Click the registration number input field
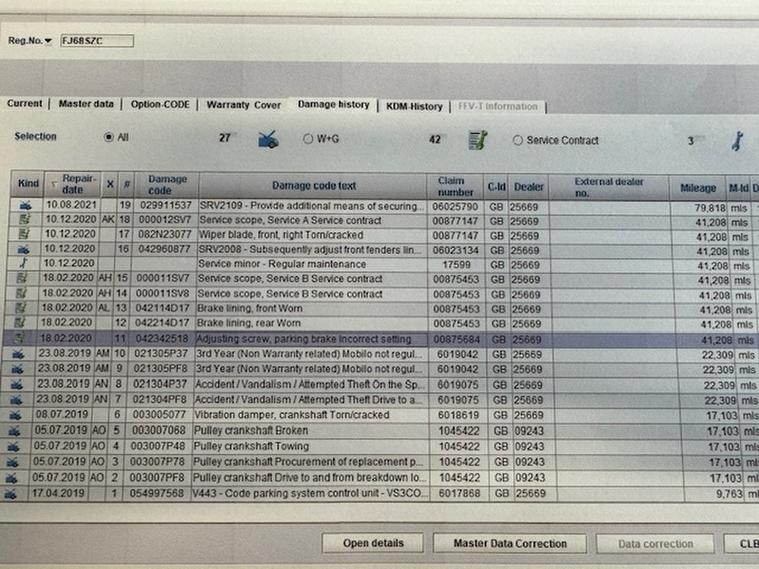This screenshot has width=759, height=569. click(94, 41)
